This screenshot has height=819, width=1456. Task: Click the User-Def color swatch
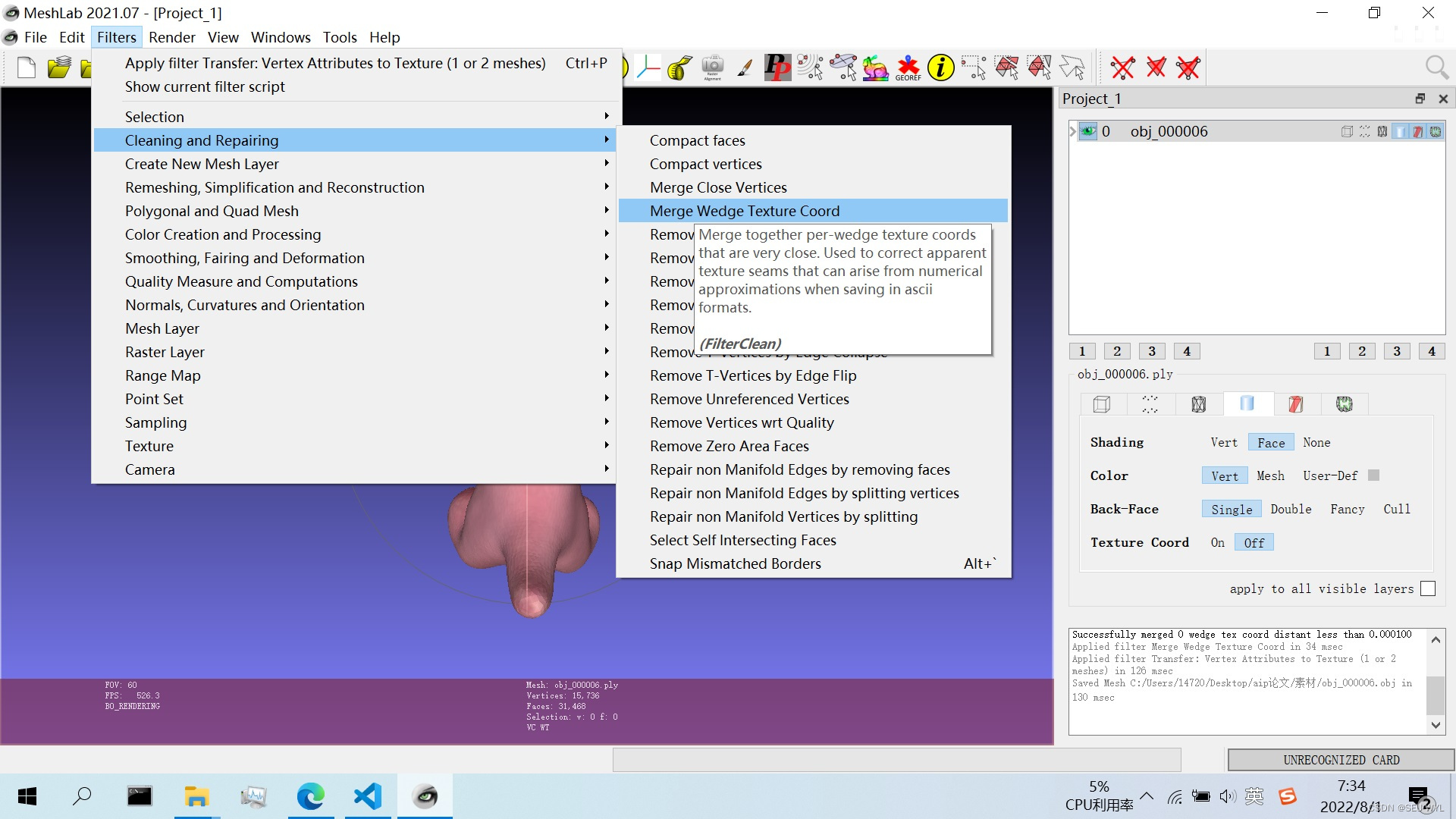pos(1373,475)
